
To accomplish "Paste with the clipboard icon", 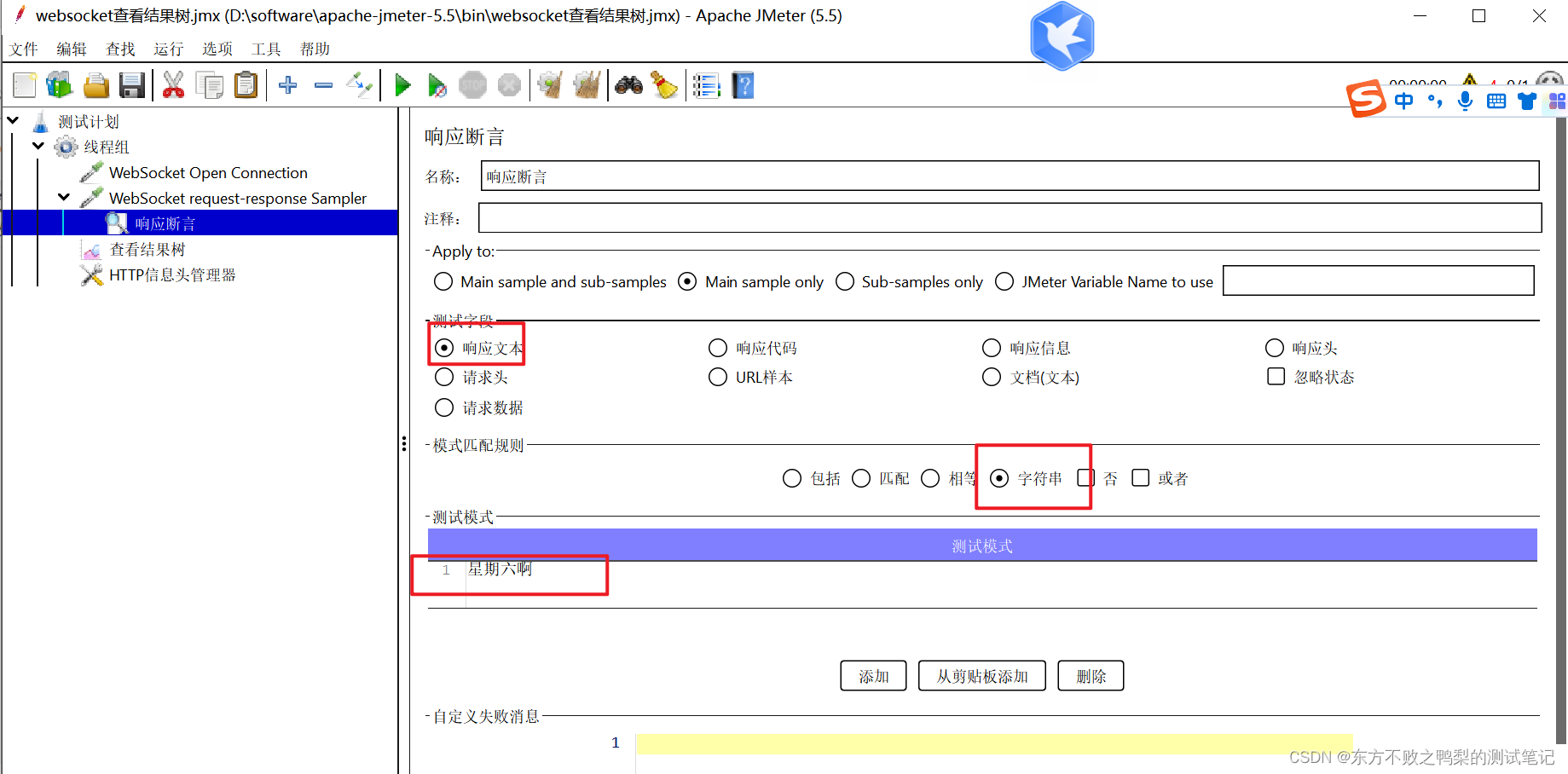I will click(246, 85).
